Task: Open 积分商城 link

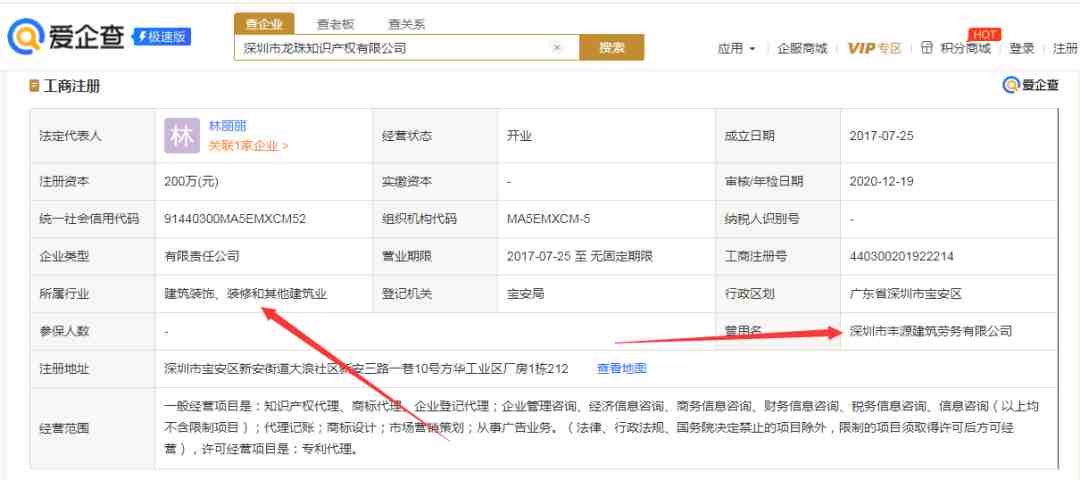Action: tap(966, 48)
